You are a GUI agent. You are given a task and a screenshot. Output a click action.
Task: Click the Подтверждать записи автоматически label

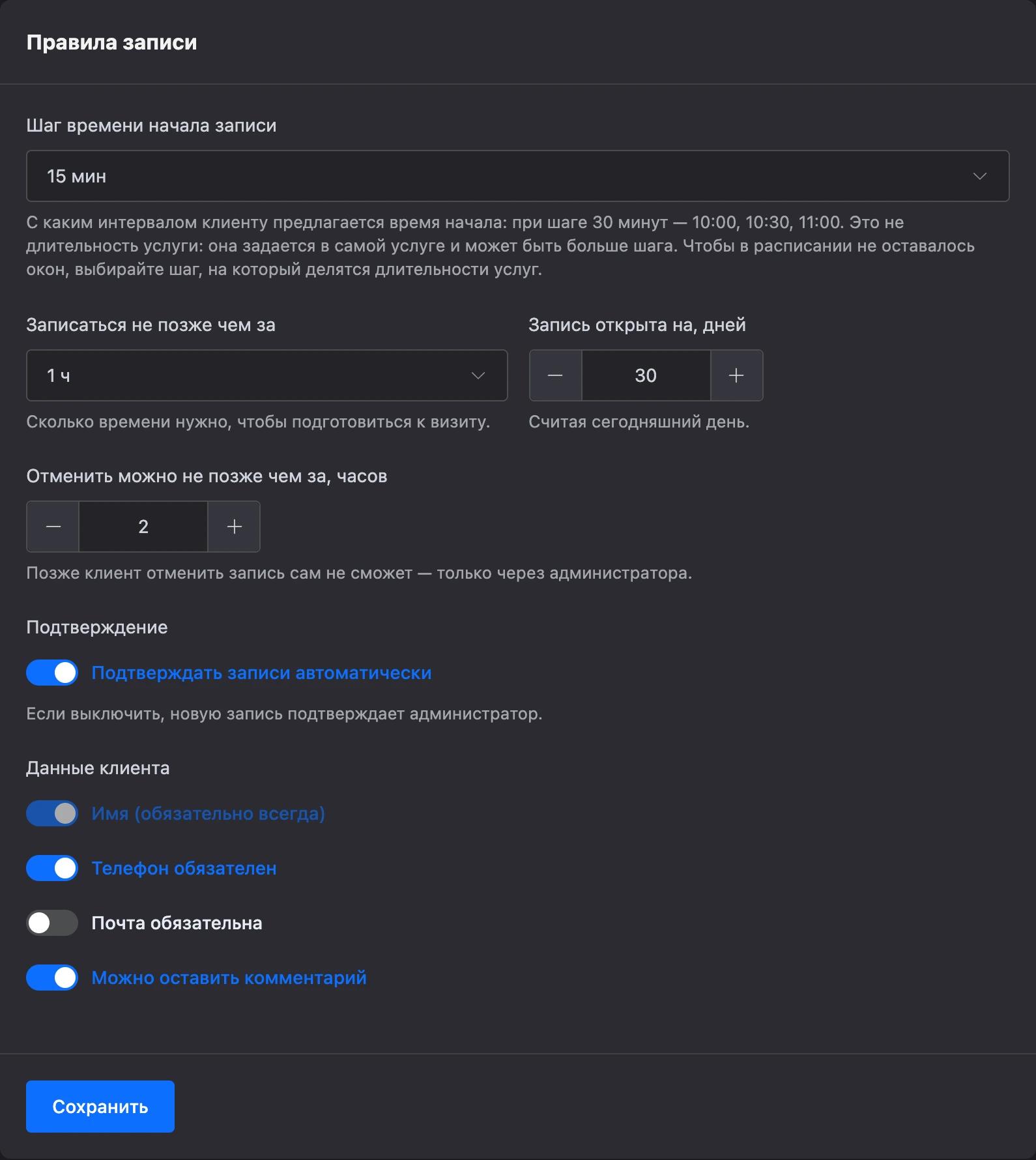[x=261, y=673]
